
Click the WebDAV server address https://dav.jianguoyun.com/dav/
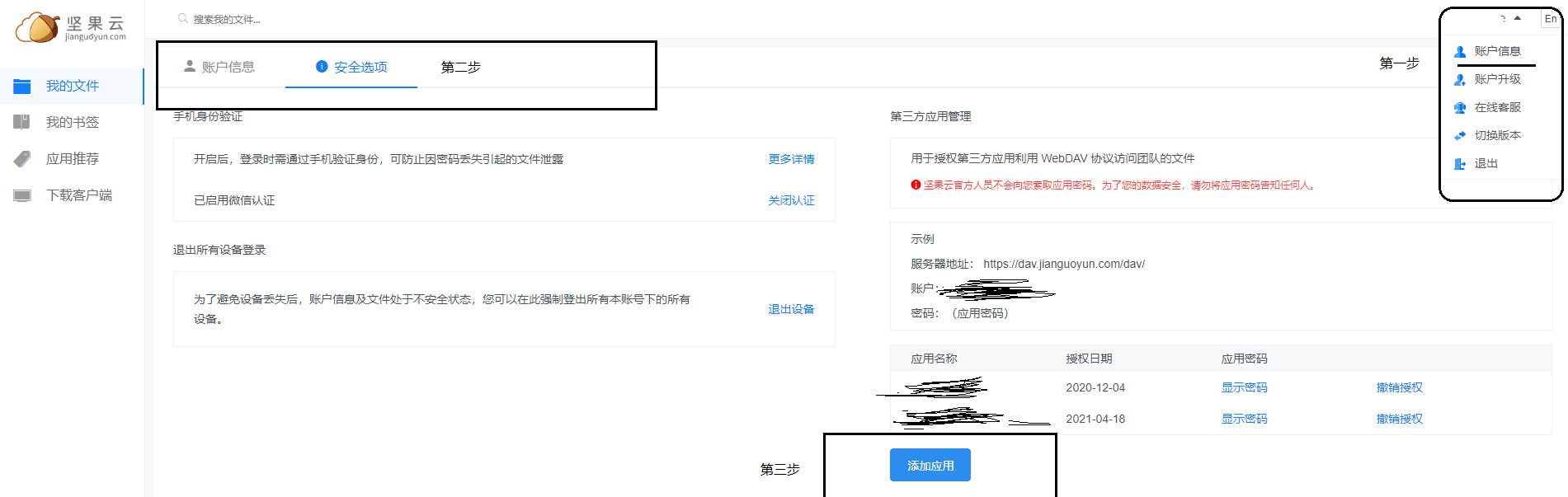click(x=1064, y=264)
